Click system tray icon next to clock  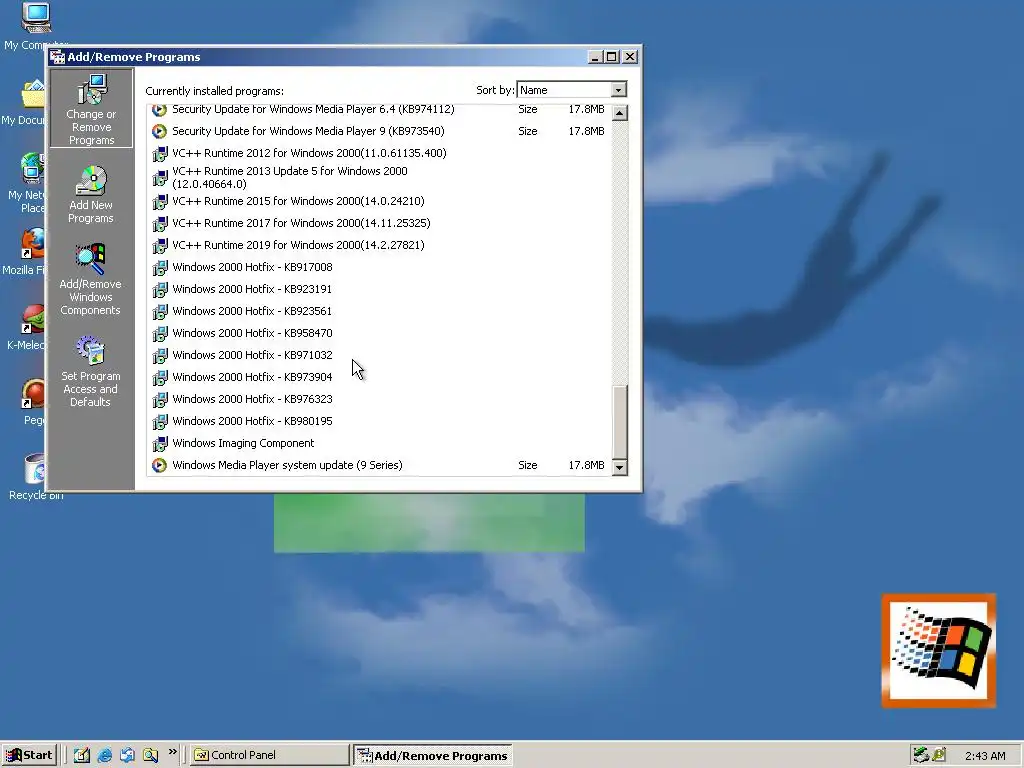pyautogui.click(x=939, y=756)
